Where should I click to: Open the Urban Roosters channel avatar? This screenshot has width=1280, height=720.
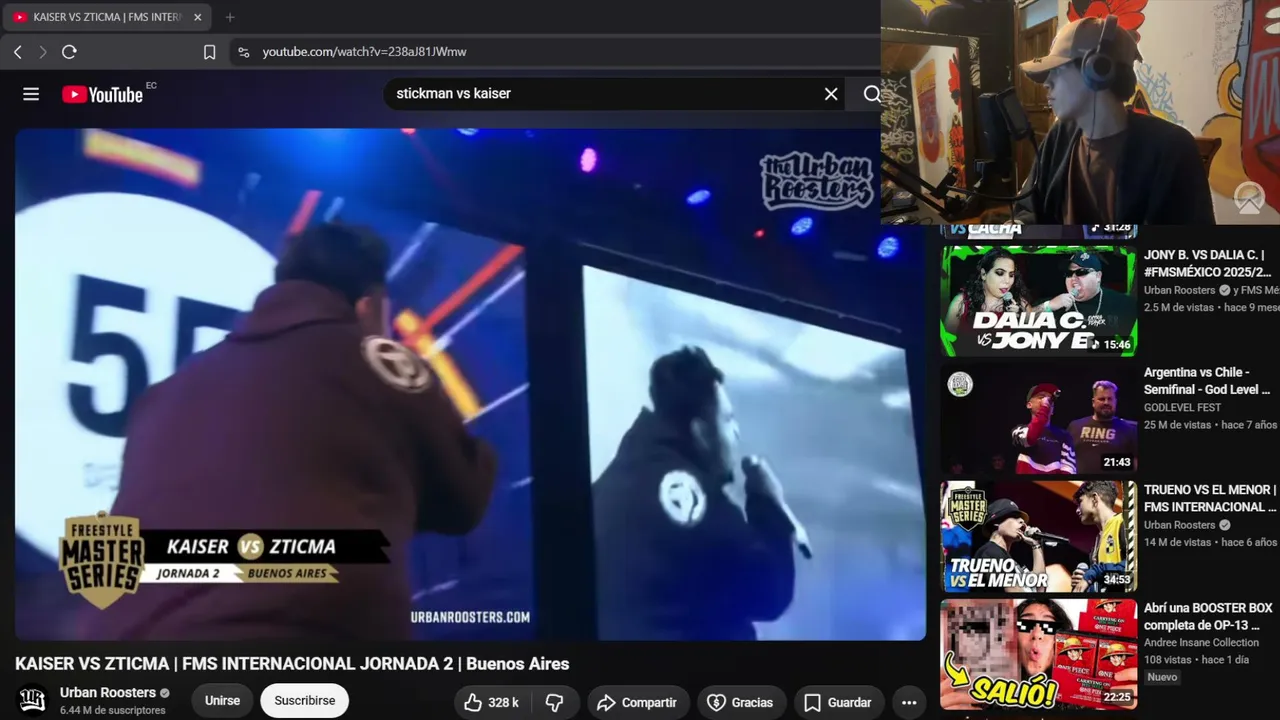pos(33,700)
